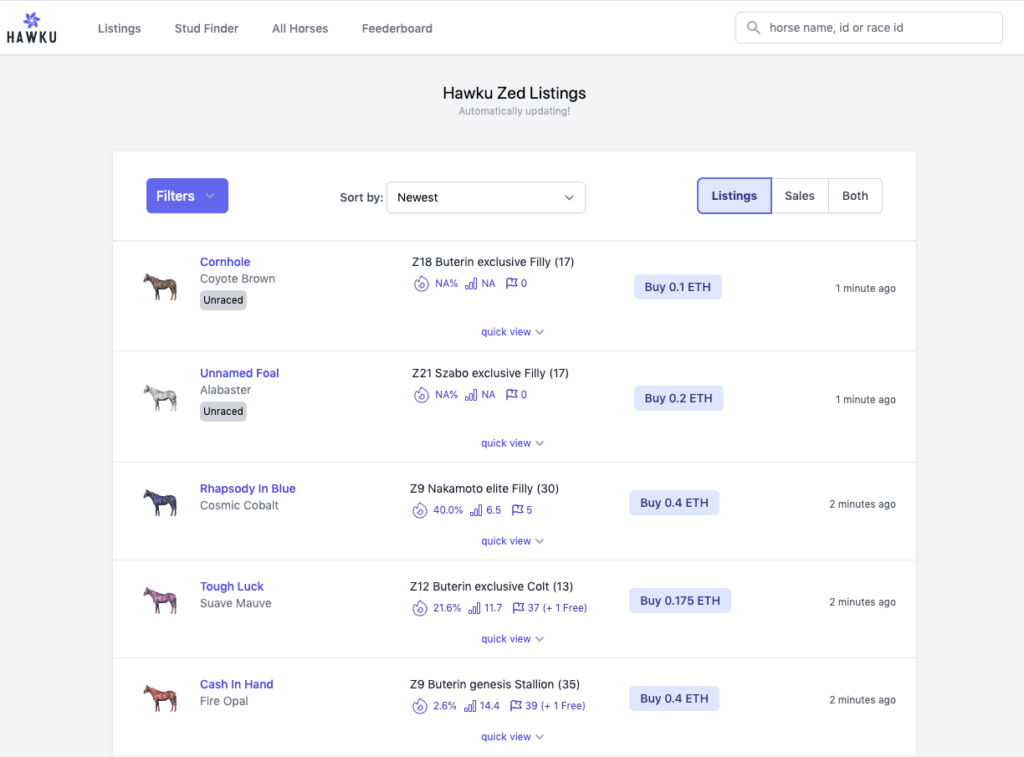Open the Feederboard menu item
The width and height of the screenshot is (1024, 757).
[397, 28]
